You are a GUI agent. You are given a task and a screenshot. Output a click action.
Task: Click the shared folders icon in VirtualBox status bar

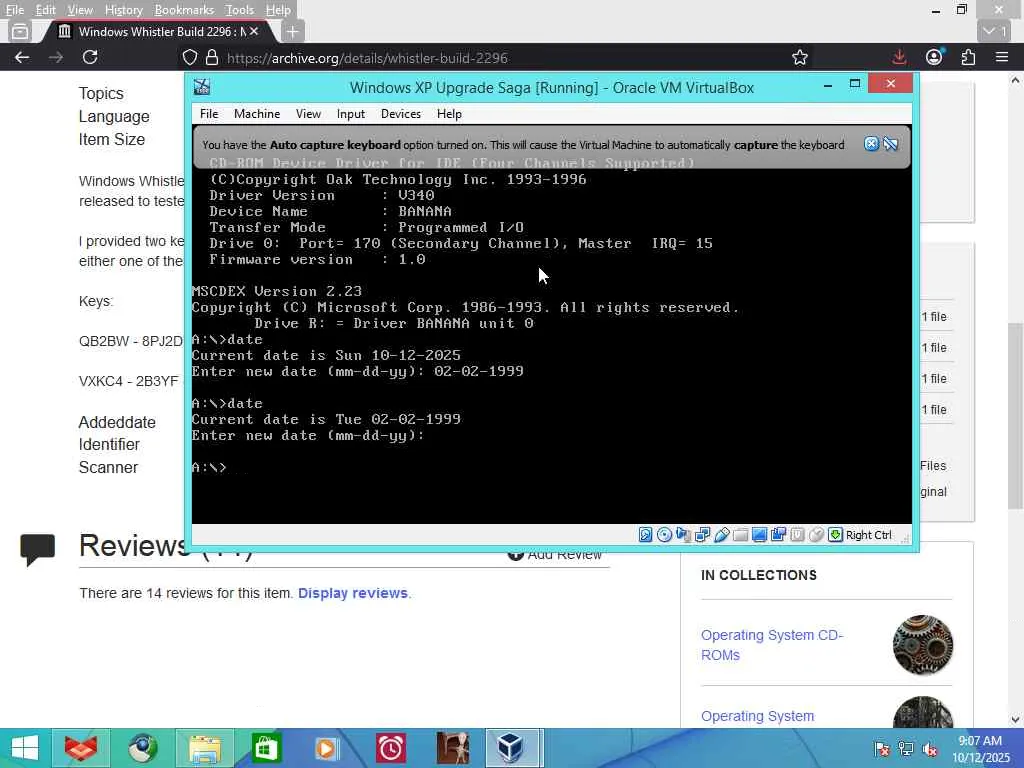741,535
